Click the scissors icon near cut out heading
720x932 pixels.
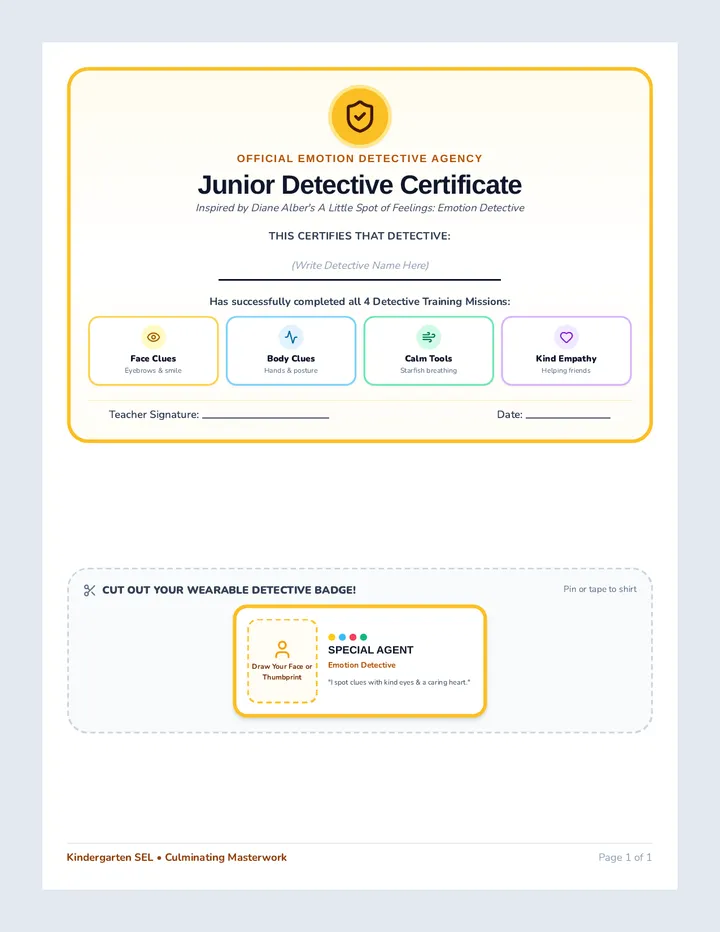[x=90, y=590]
